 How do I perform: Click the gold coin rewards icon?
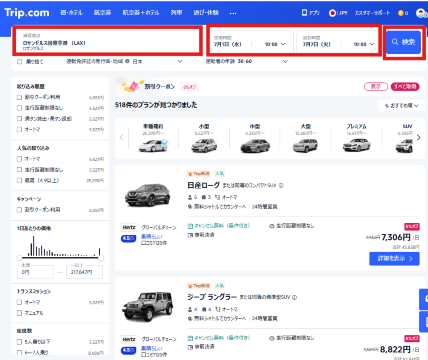tap(401, 13)
